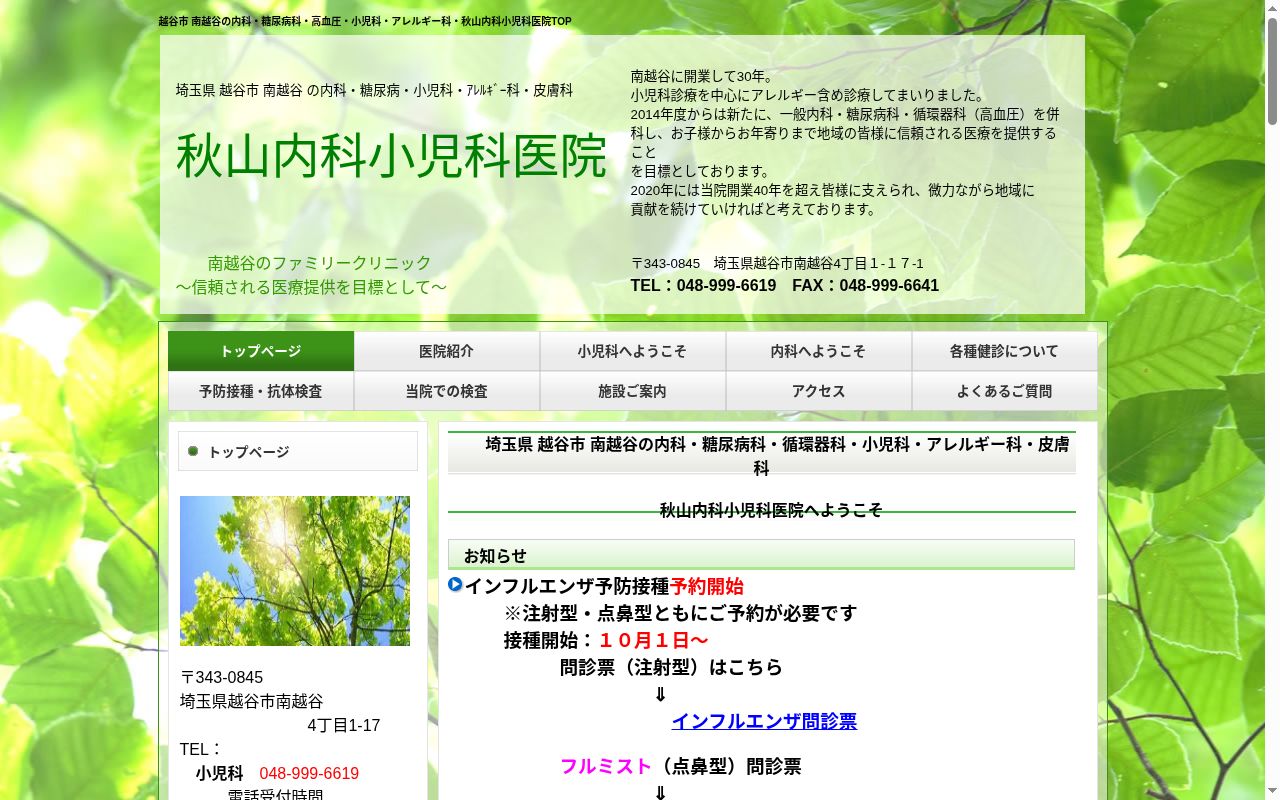Click the 秋山内科小児科医院へようこそ heading

point(771,510)
